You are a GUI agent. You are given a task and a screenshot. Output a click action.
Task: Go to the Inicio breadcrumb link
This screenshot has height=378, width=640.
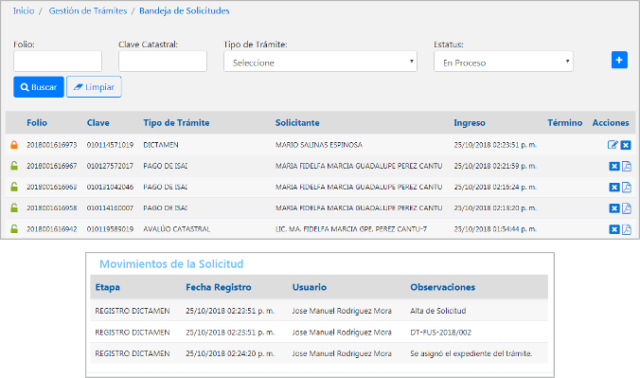[24, 11]
